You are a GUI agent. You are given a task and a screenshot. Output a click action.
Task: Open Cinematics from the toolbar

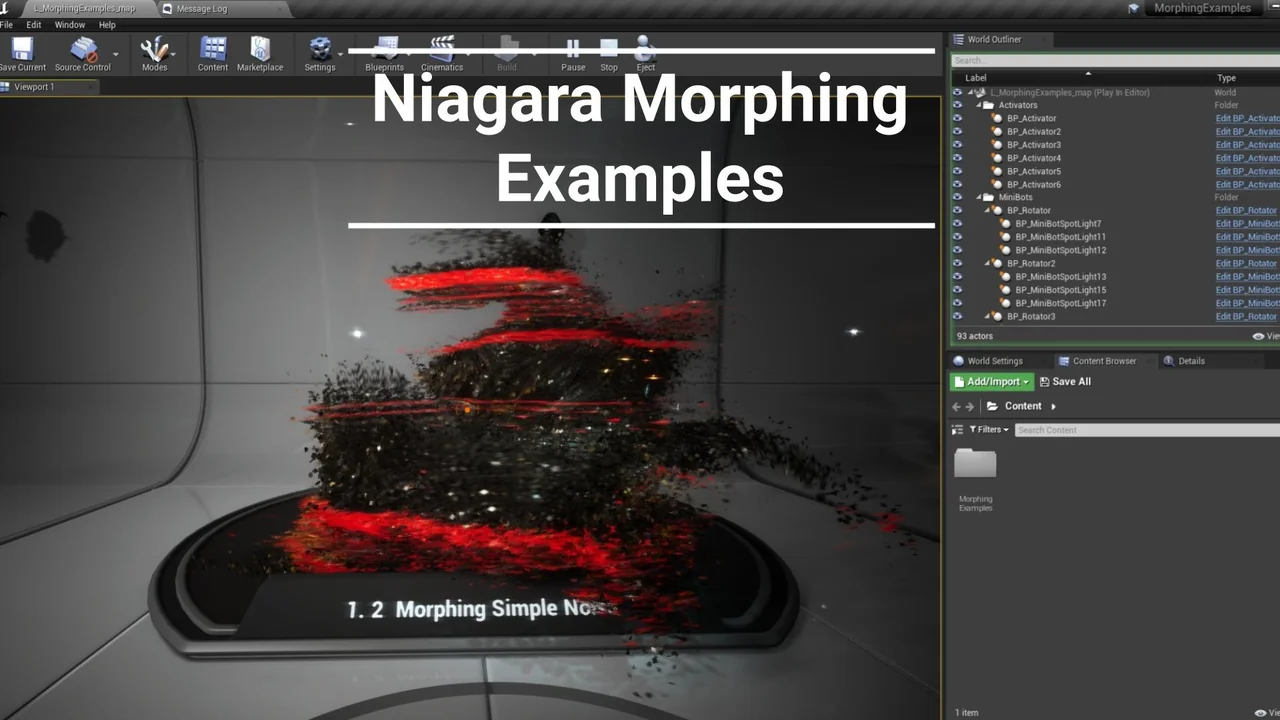[442, 50]
